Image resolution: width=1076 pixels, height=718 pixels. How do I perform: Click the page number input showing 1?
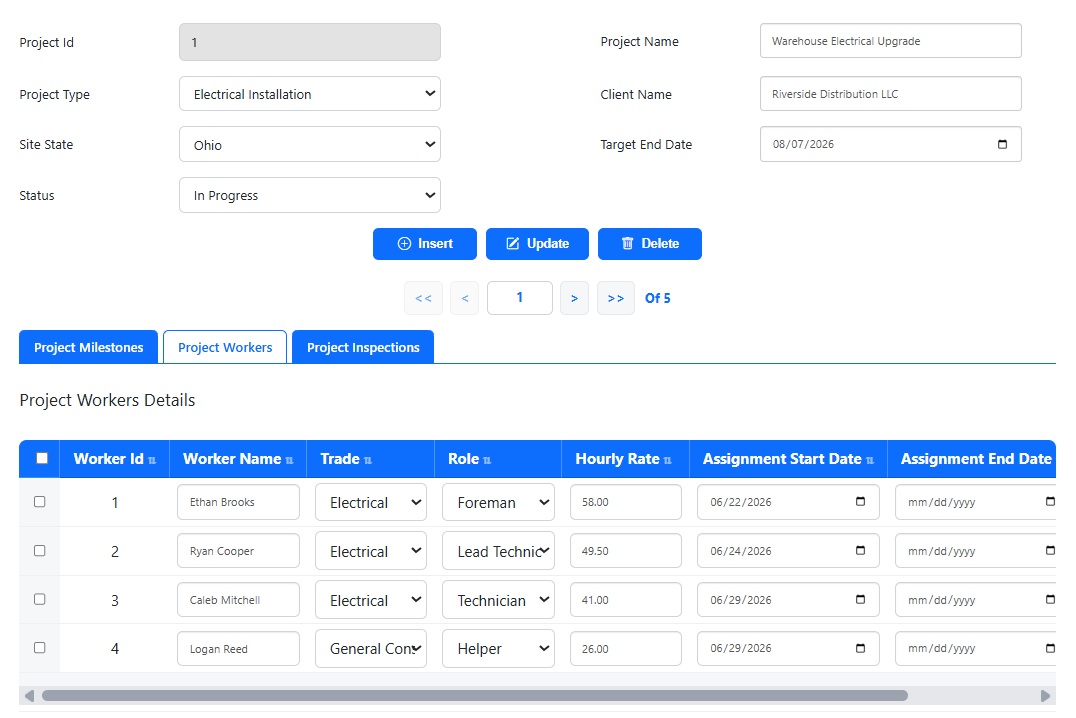(519, 298)
